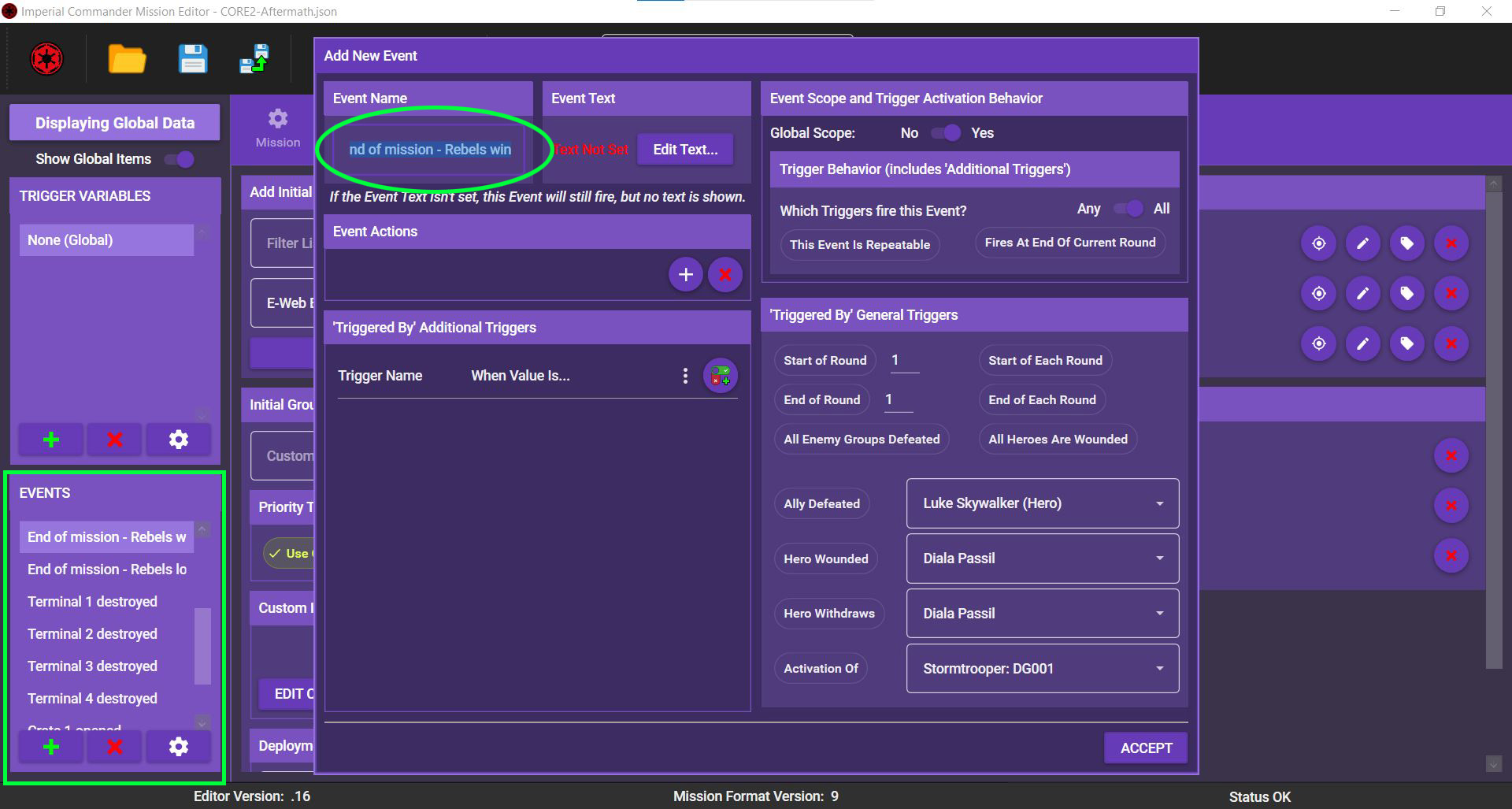The width and height of the screenshot is (1512, 809).
Task: Add a new event with green plus
Action: pos(51,747)
